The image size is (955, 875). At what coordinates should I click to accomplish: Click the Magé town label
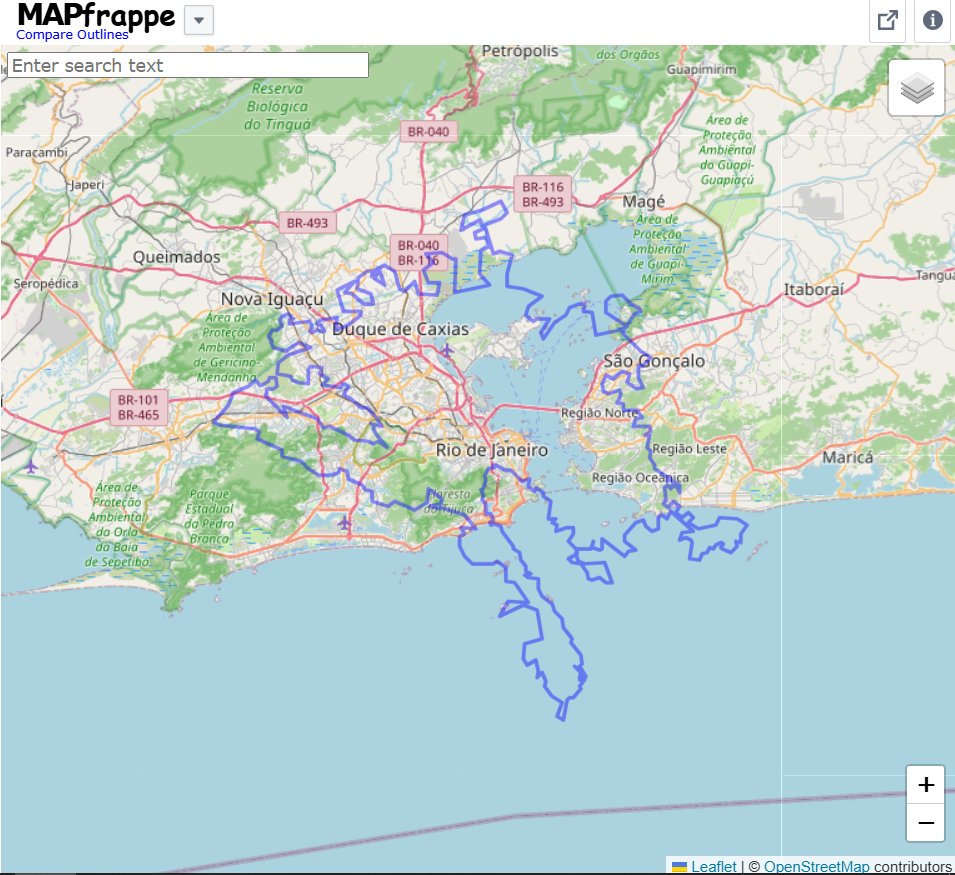point(644,202)
